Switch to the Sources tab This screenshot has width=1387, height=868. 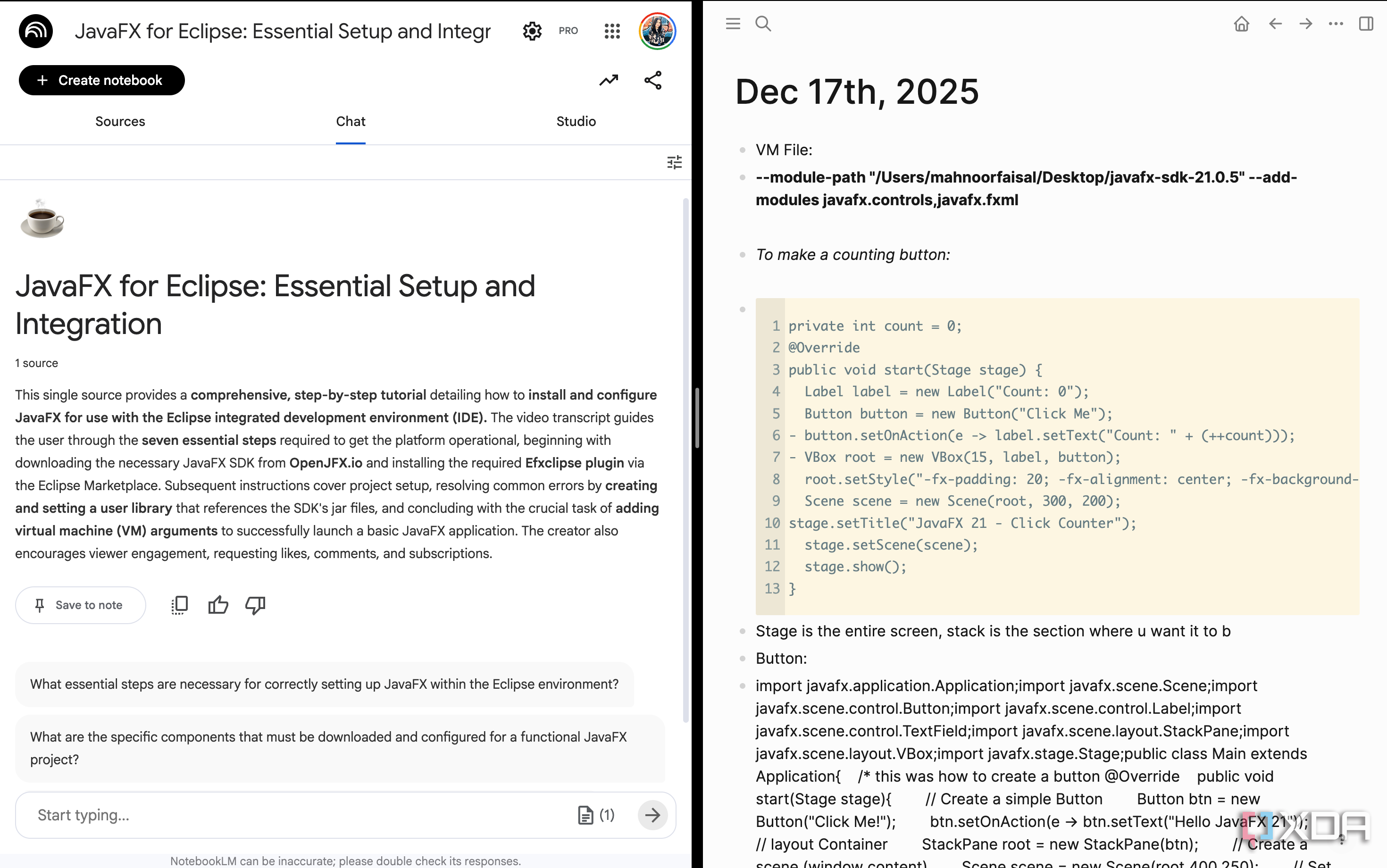coord(120,122)
